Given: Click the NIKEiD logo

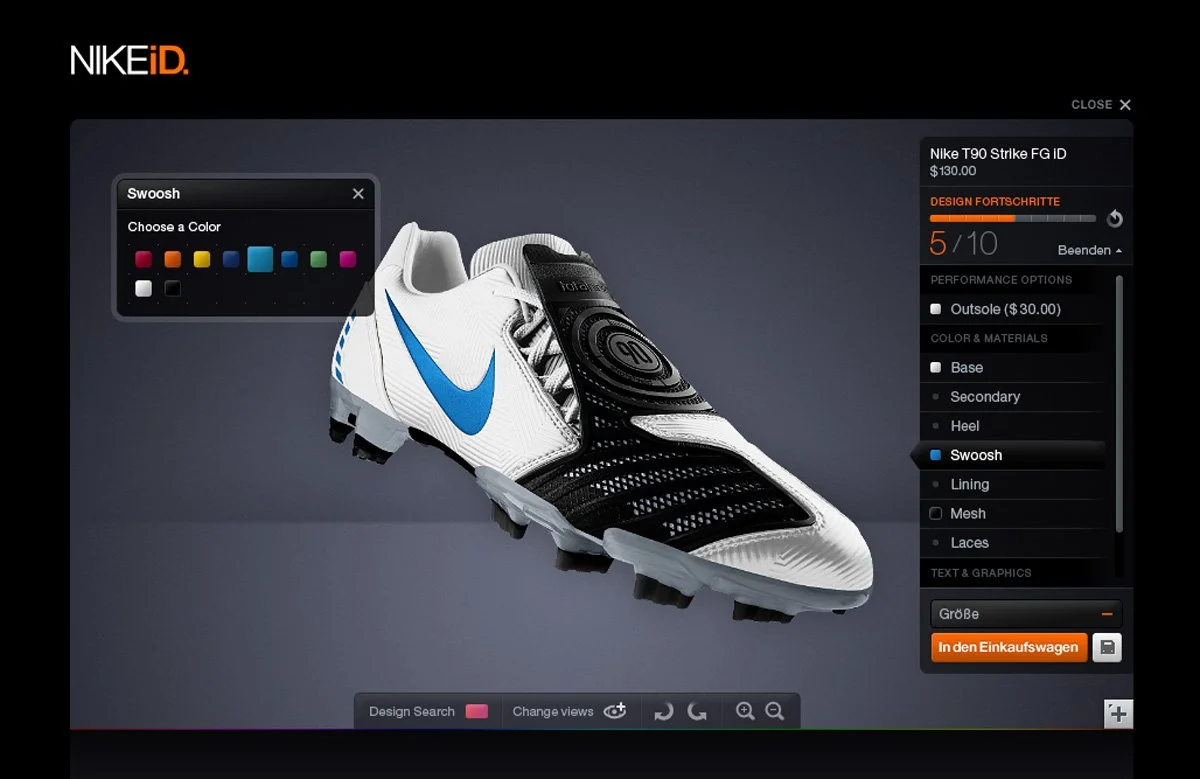Looking at the screenshot, I should tap(129, 60).
